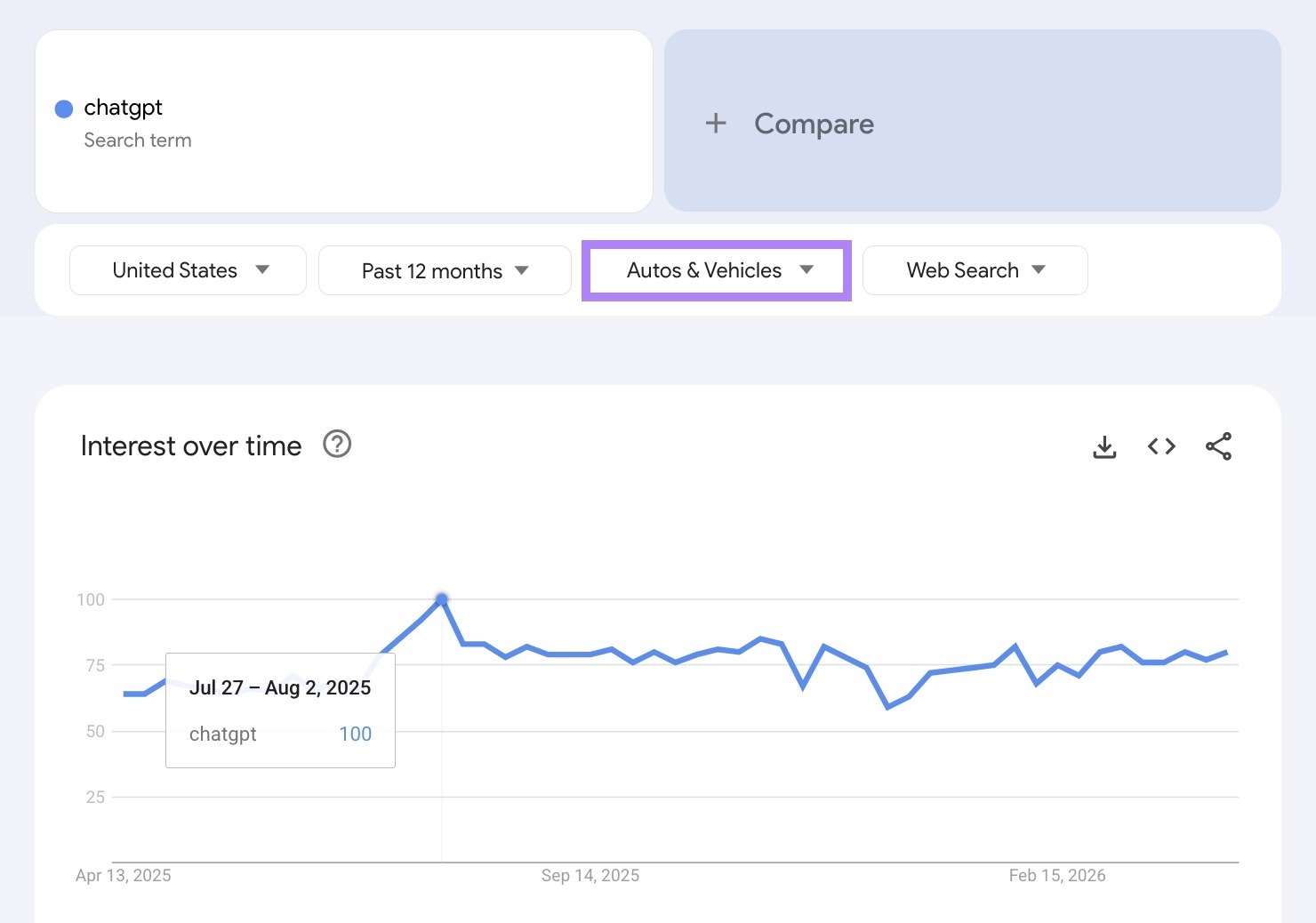1316x923 pixels.
Task: Click the blue dot beside chatgpt
Action: (x=63, y=108)
